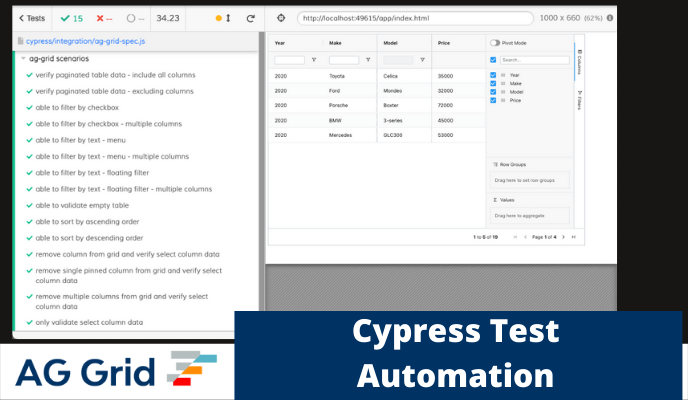
Task: Toggle the select-all columns checkbox
Action: point(493,60)
